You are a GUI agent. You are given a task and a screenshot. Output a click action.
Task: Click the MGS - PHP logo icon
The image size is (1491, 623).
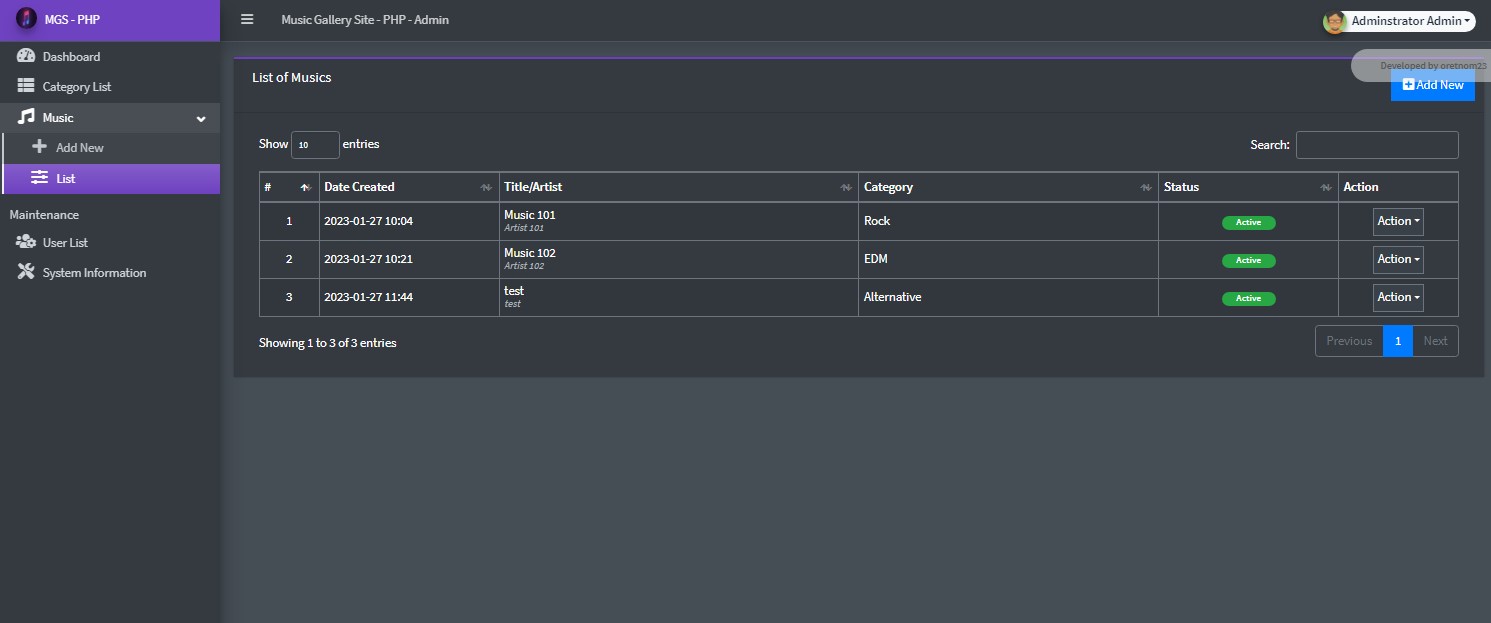click(27, 19)
